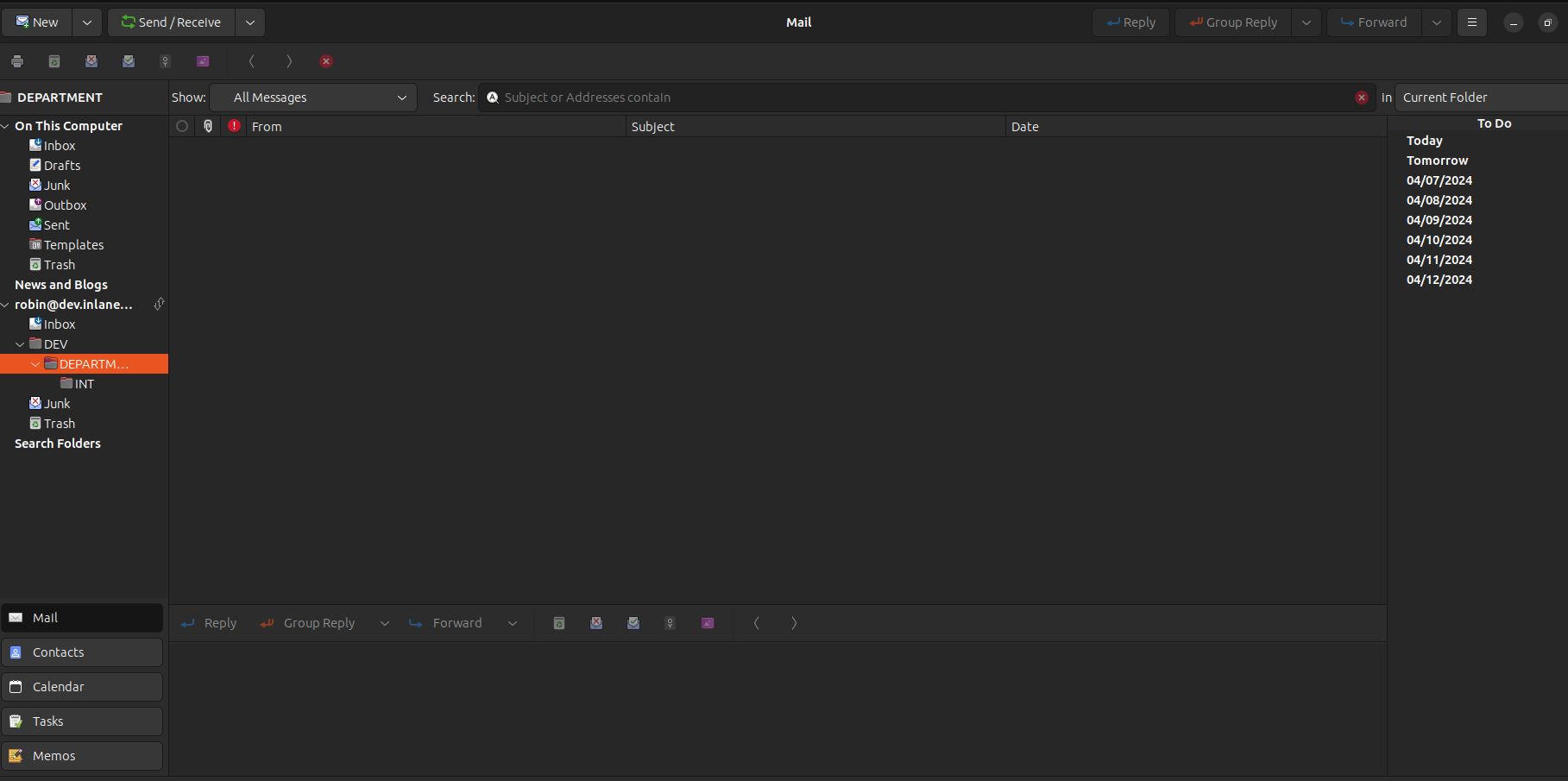The width and height of the screenshot is (1568, 781).
Task: Click the top toolbar load images icon
Action: click(203, 61)
